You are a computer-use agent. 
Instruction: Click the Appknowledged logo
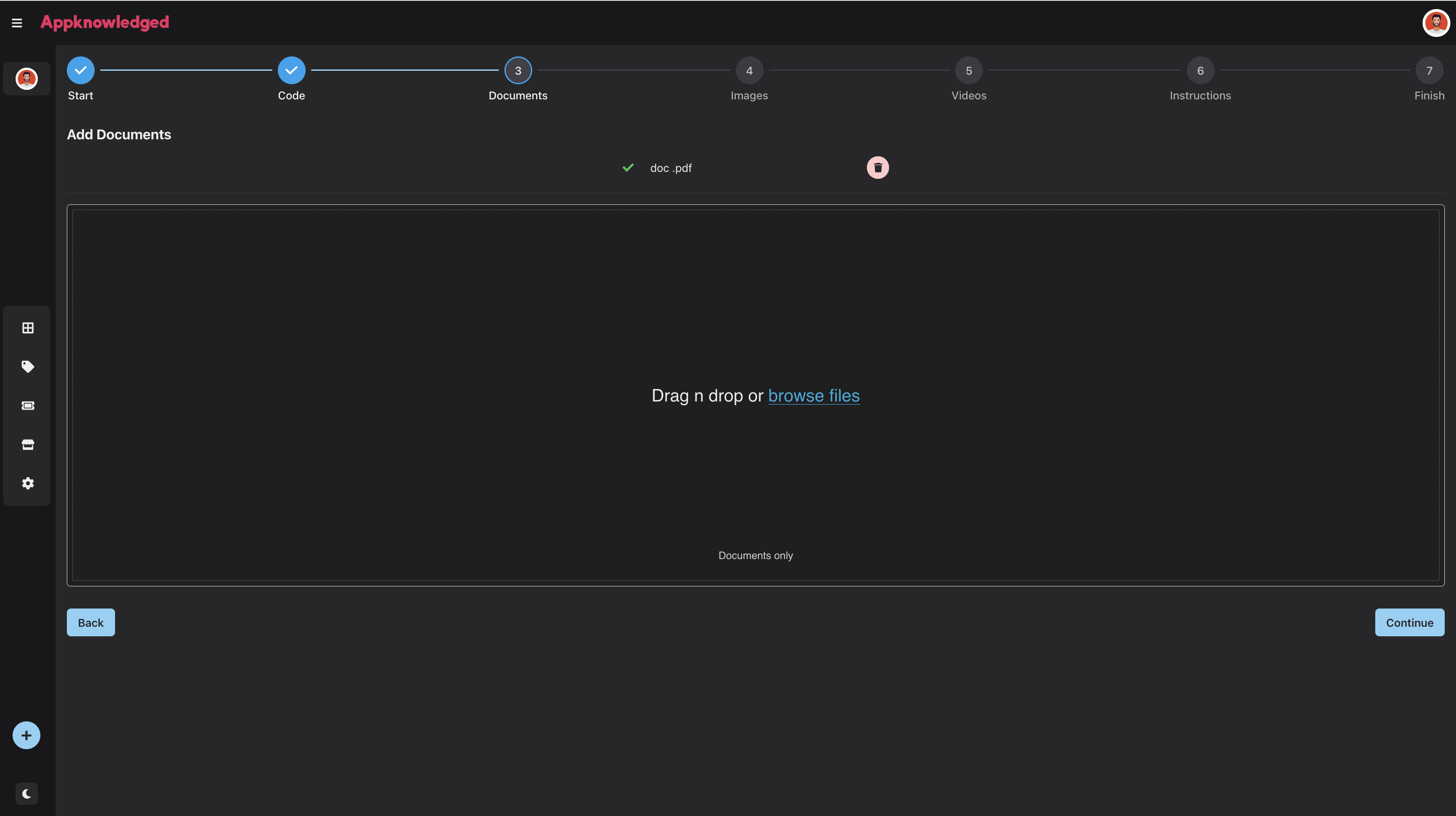pyautogui.click(x=105, y=23)
